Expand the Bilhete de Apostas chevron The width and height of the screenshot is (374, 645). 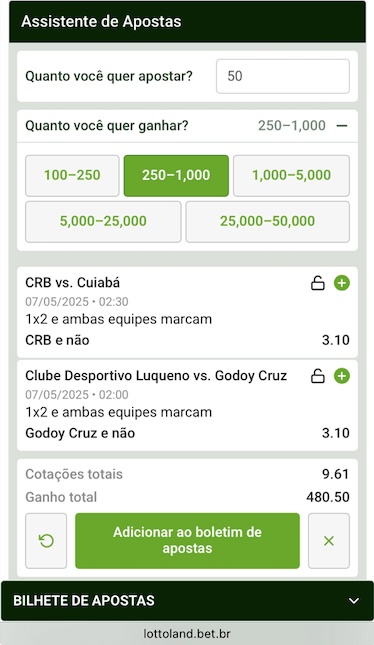(354, 601)
